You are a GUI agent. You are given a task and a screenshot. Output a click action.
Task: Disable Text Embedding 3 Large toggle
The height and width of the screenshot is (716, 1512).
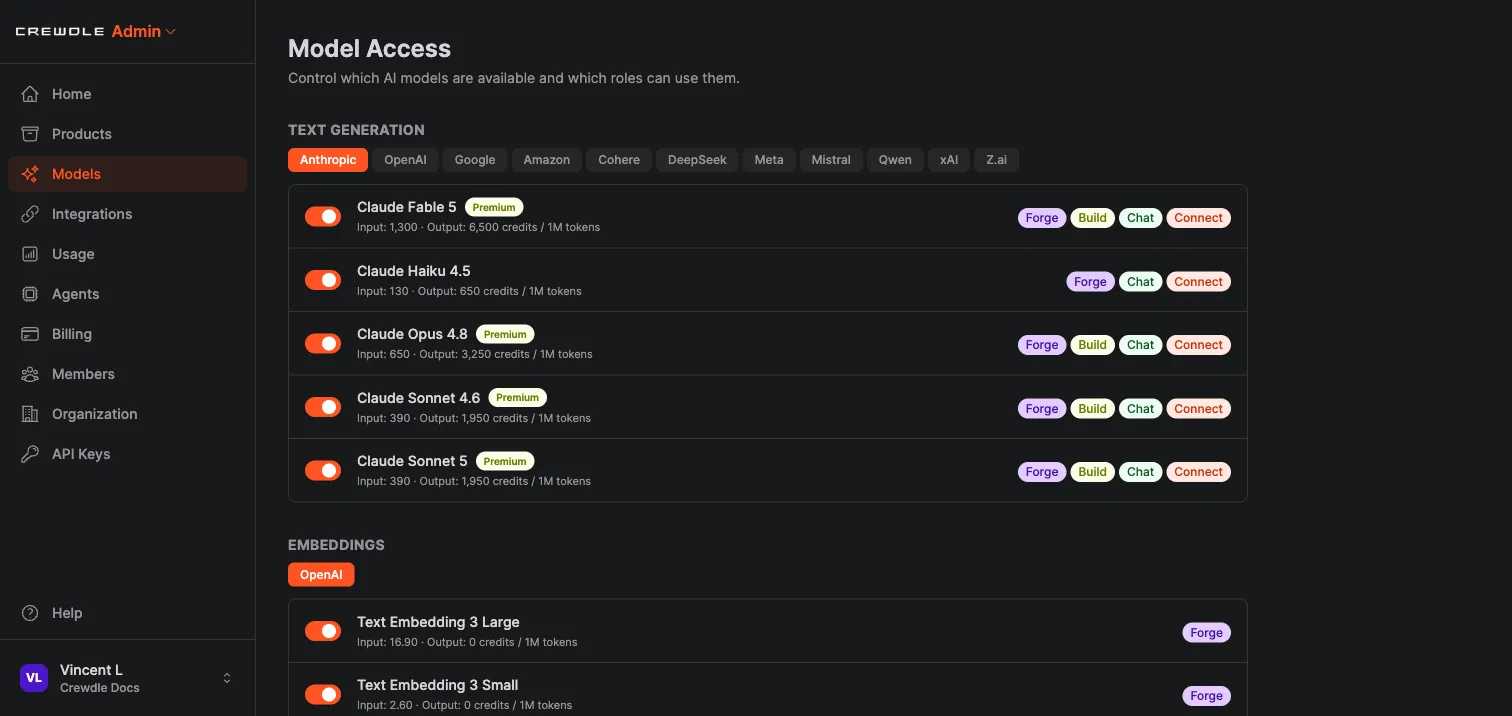click(323, 631)
